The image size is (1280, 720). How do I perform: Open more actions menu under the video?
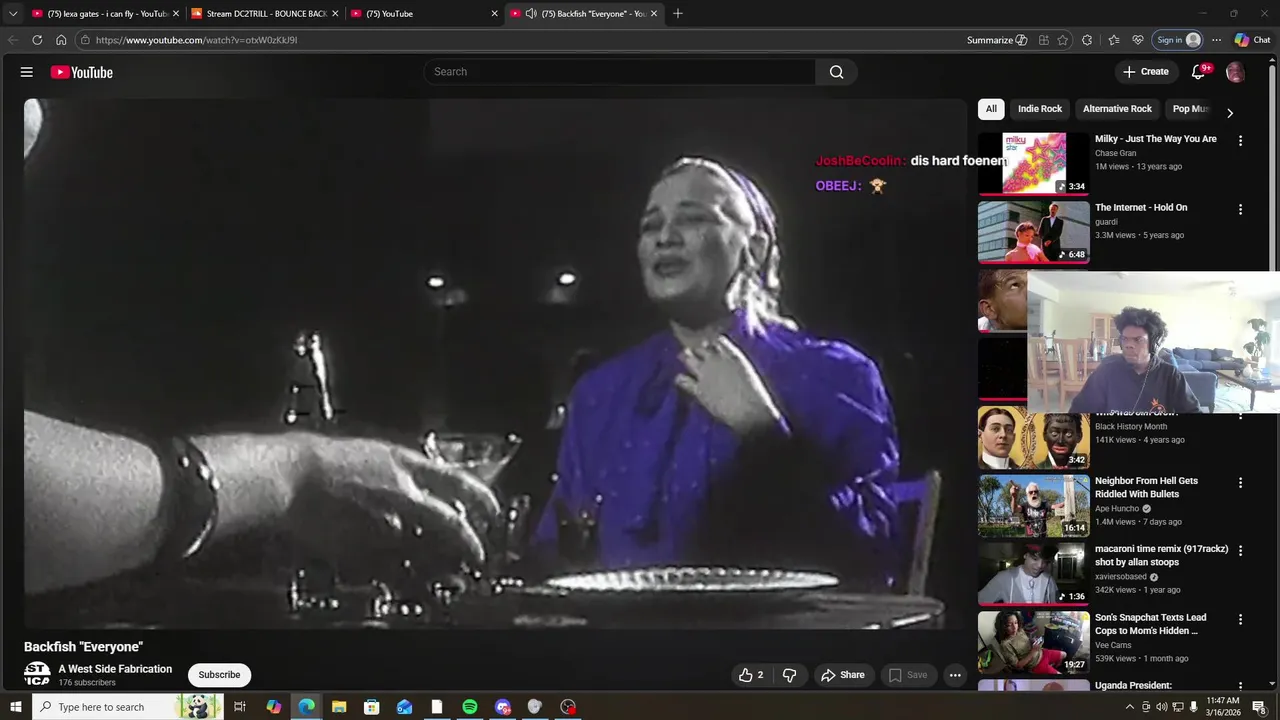(x=955, y=675)
